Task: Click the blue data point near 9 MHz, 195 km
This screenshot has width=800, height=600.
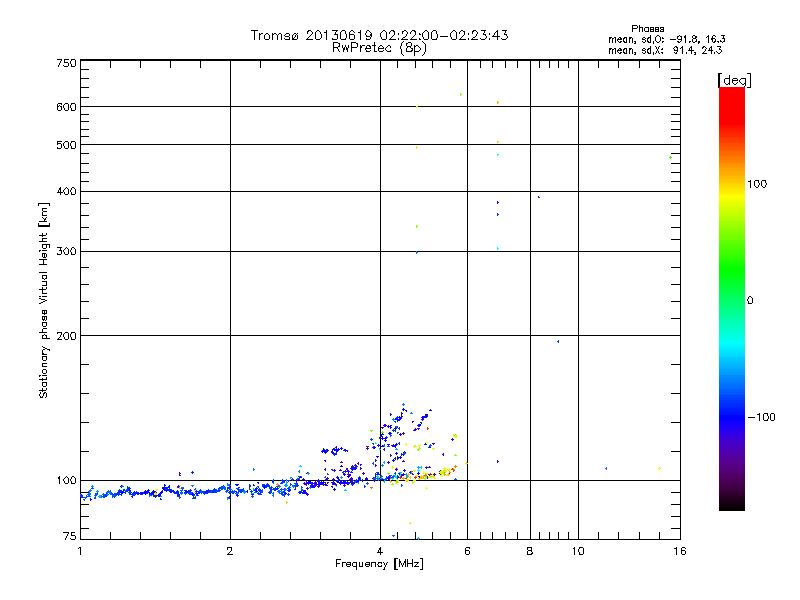Action: [x=558, y=341]
